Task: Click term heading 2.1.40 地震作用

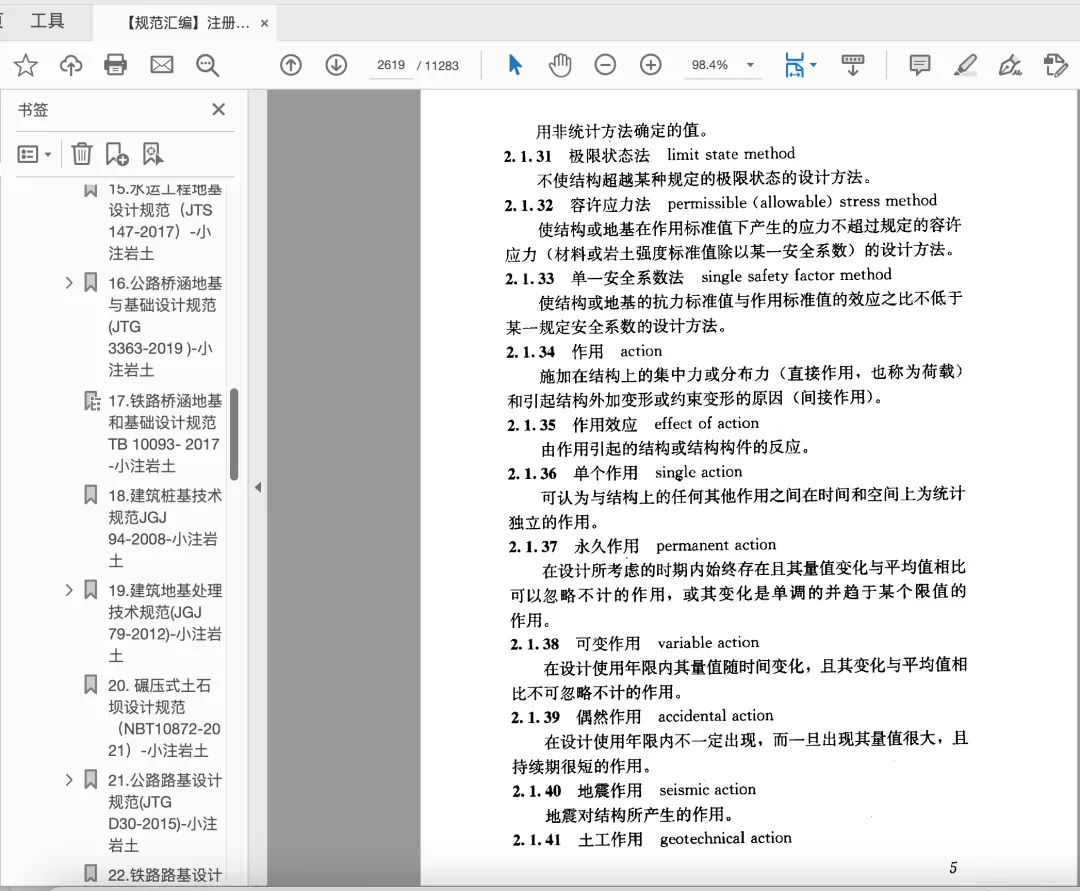Action: [x=634, y=790]
